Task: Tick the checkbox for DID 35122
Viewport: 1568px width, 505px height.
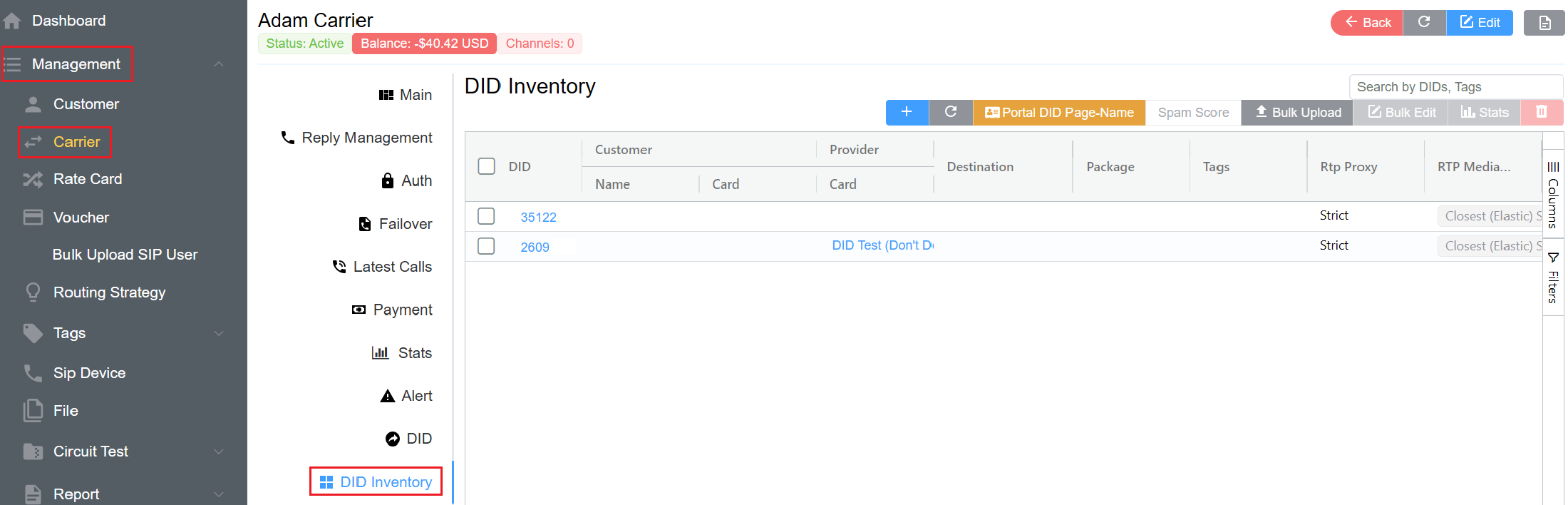Action: click(486, 216)
